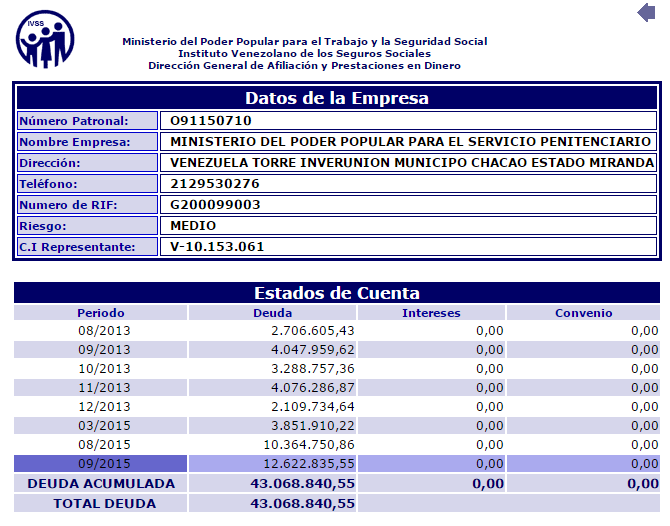670x526 pixels.
Task: Click debt amount 4.047.959,62
Action: (313, 350)
